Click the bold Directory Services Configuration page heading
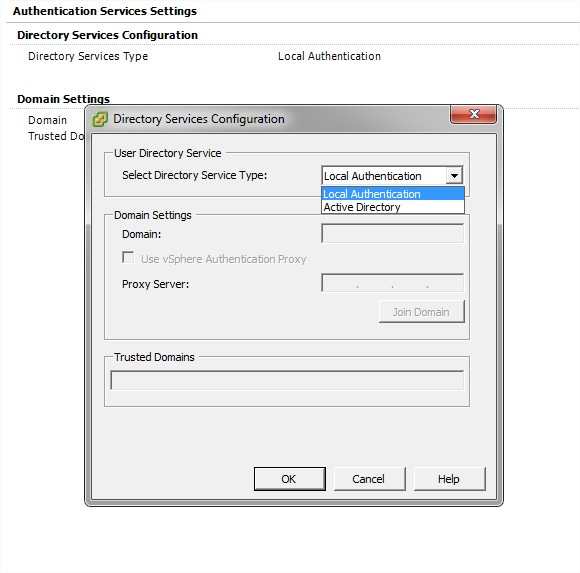 (x=108, y=35)
